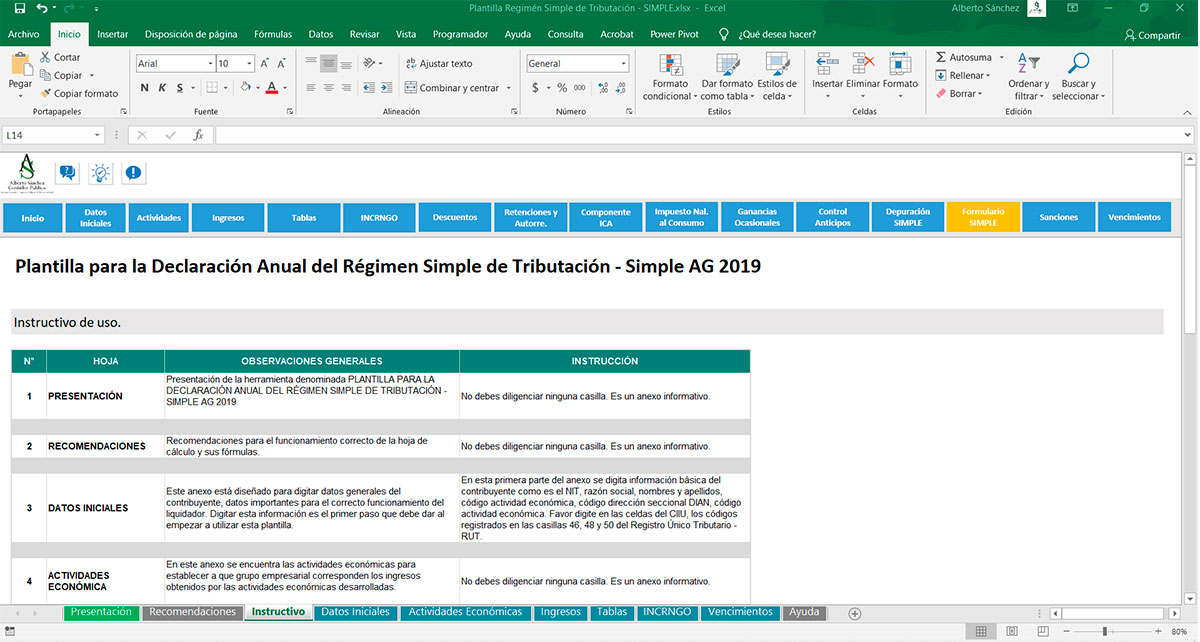
Task: Click the percent style icon
Action: pos(562,88)
